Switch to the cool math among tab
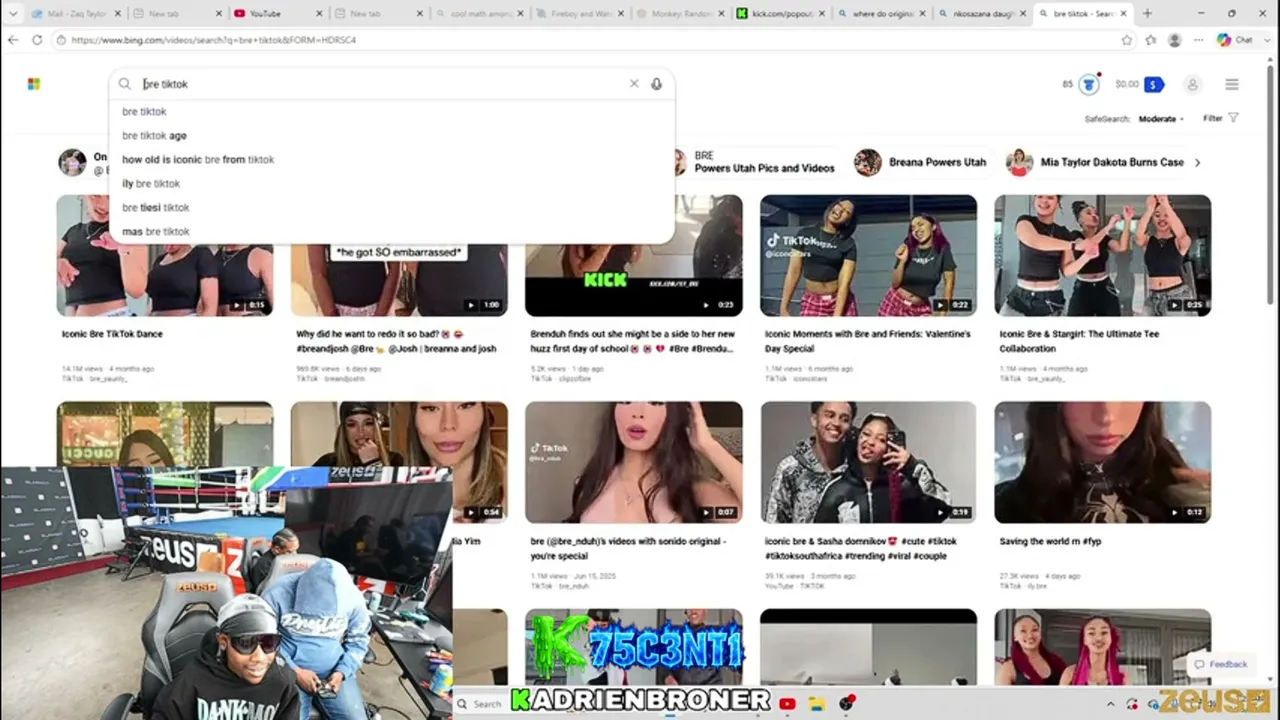The image size is (1280, 720). [481, 14]
